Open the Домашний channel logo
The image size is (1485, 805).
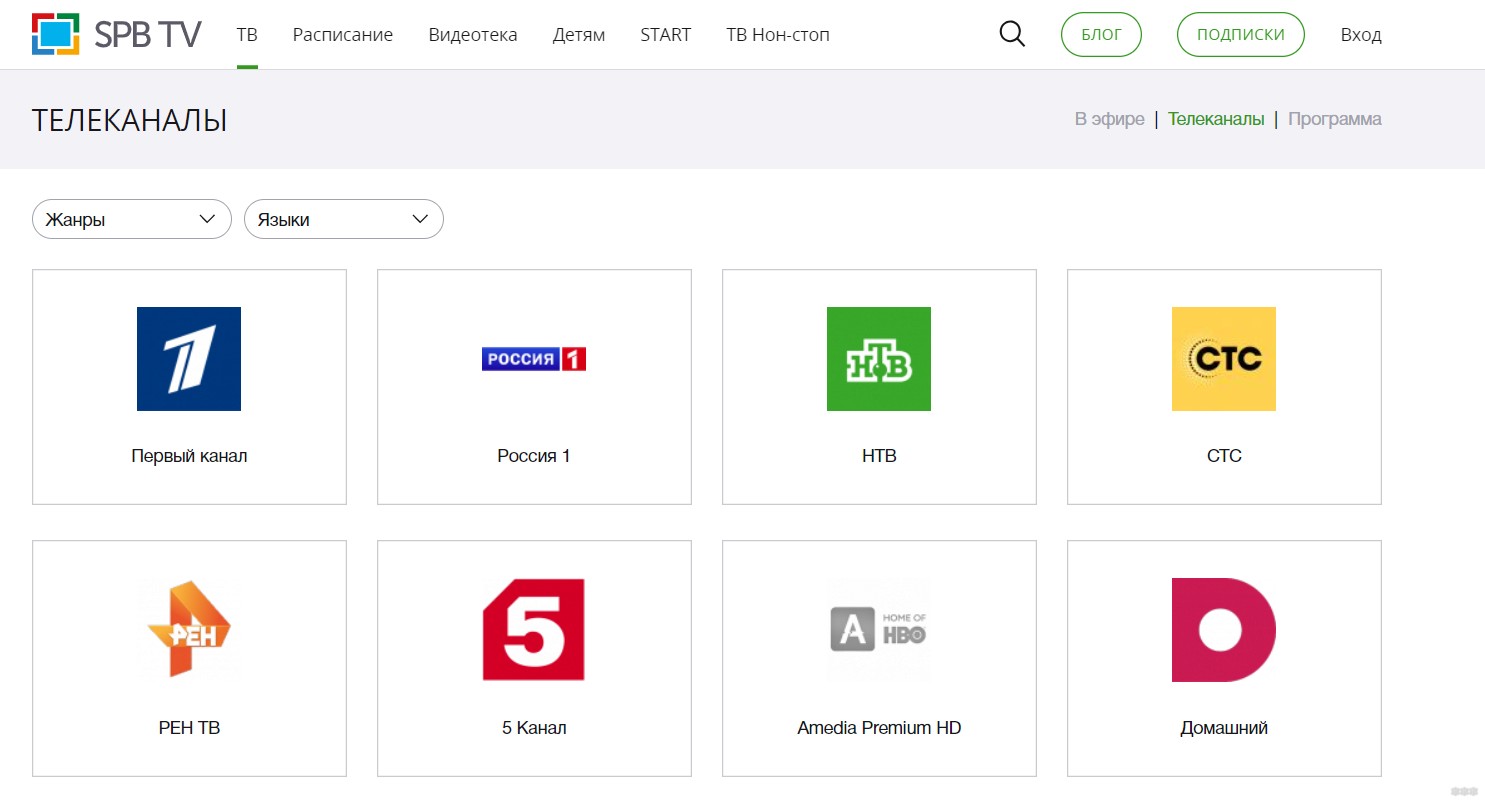point(1224,630)
